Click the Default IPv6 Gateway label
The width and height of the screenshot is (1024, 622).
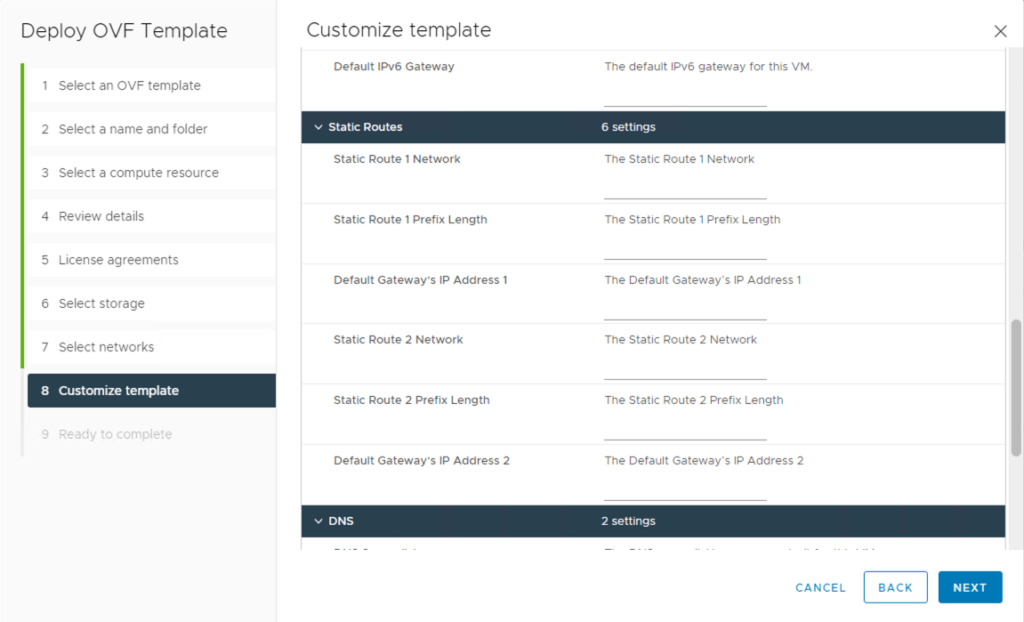[394, 67]
